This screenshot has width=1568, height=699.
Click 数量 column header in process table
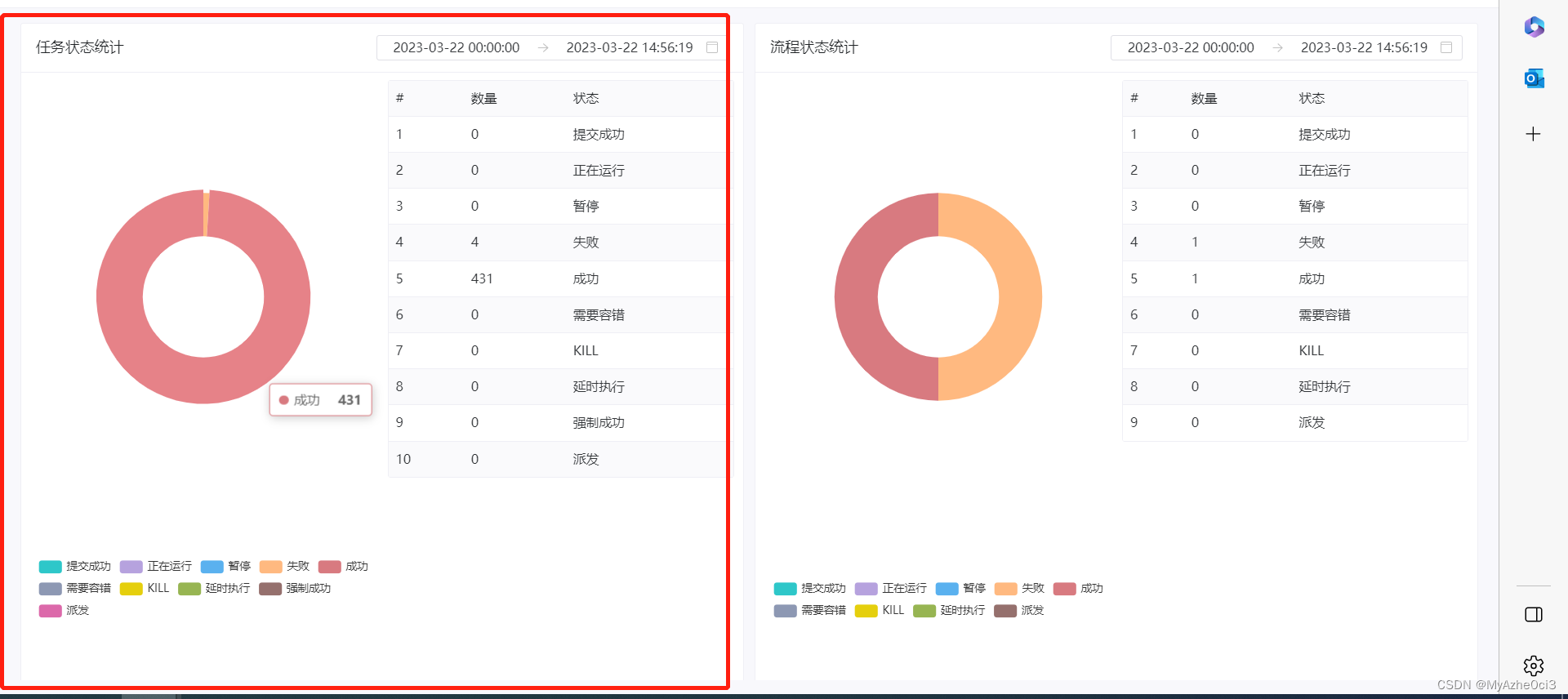tap(1204, 99)
